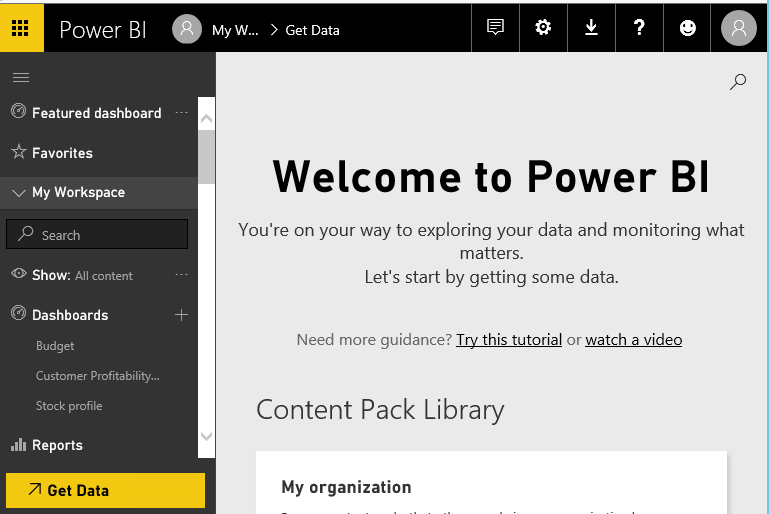
Task: Select Favorites in navigation pane
Action: click(62, 154)
